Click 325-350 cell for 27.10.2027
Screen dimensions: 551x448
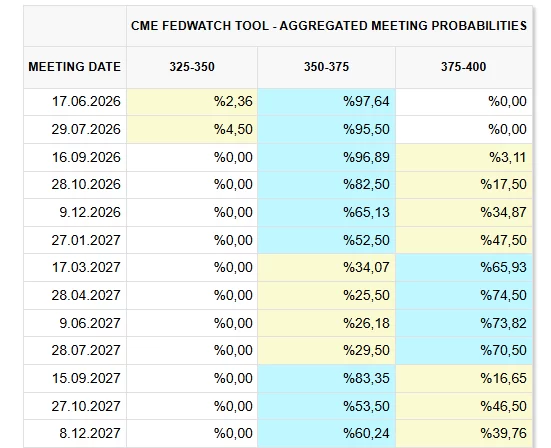[192, 407]
